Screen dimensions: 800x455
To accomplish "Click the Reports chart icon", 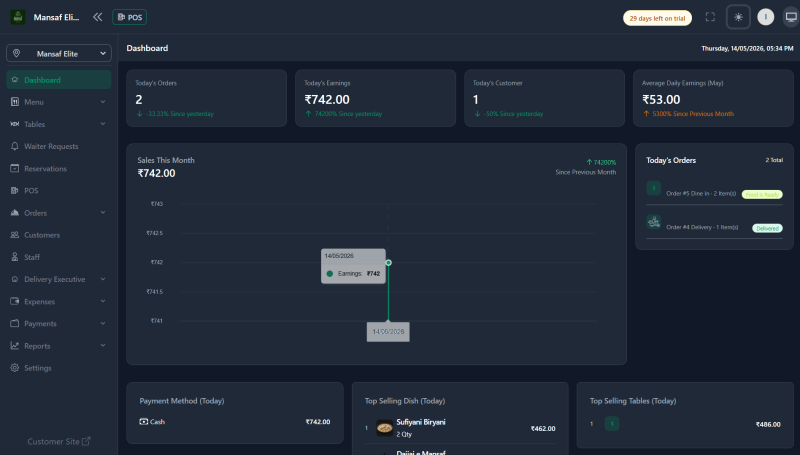I will pyautogui.click(x=15, y=346).
